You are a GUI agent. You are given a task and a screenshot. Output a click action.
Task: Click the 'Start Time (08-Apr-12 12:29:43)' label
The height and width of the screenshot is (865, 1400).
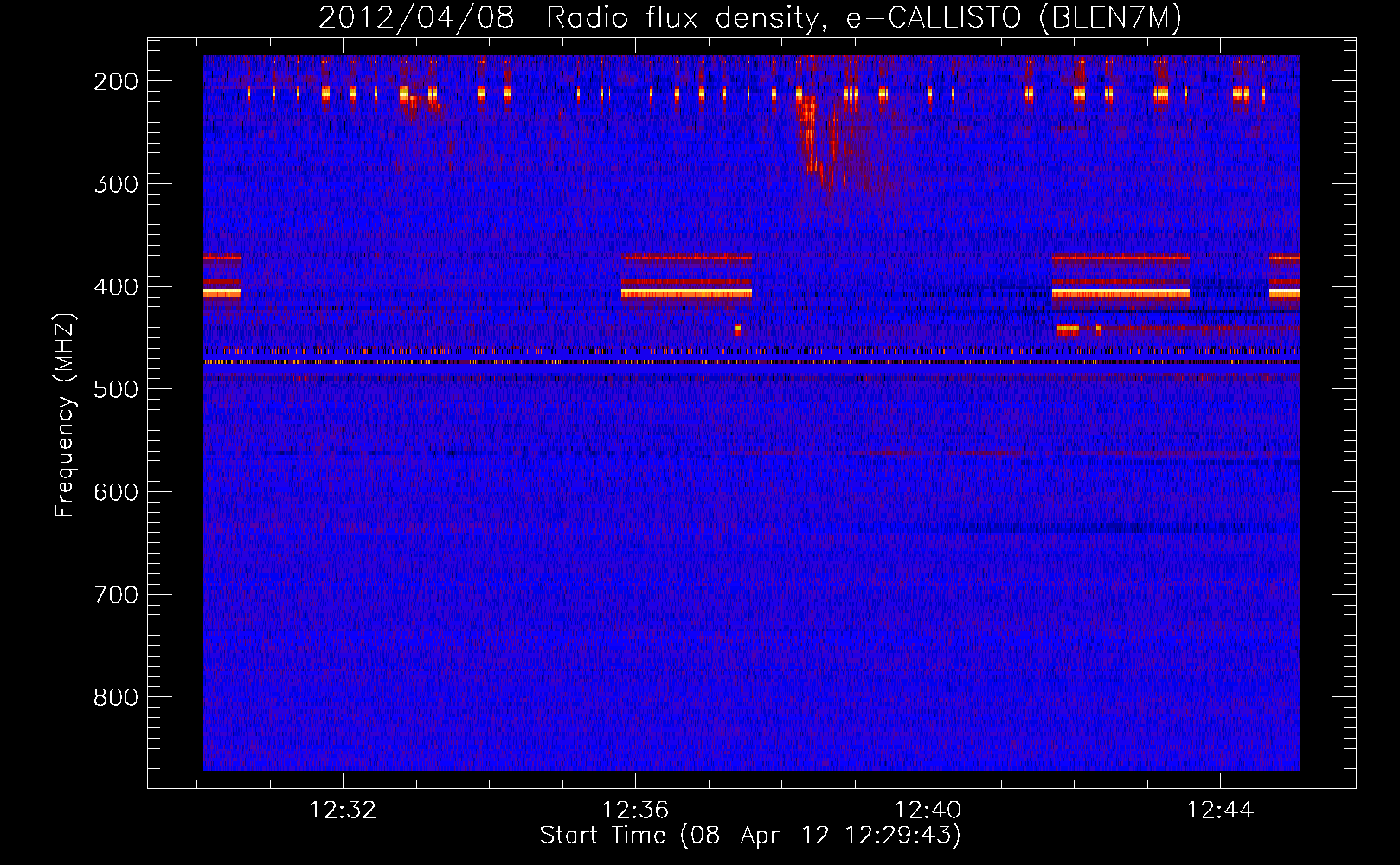pos(750,836)
